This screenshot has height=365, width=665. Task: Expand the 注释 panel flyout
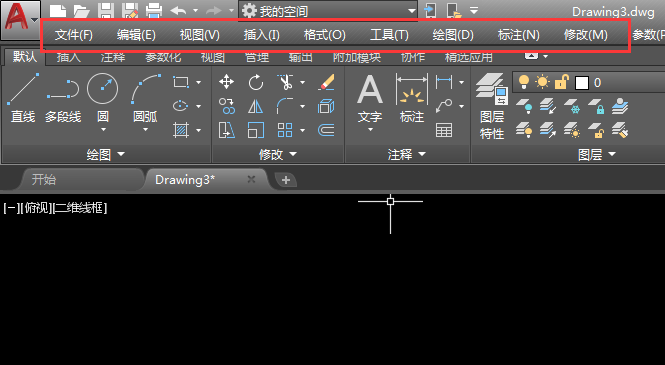coord(406,154)
